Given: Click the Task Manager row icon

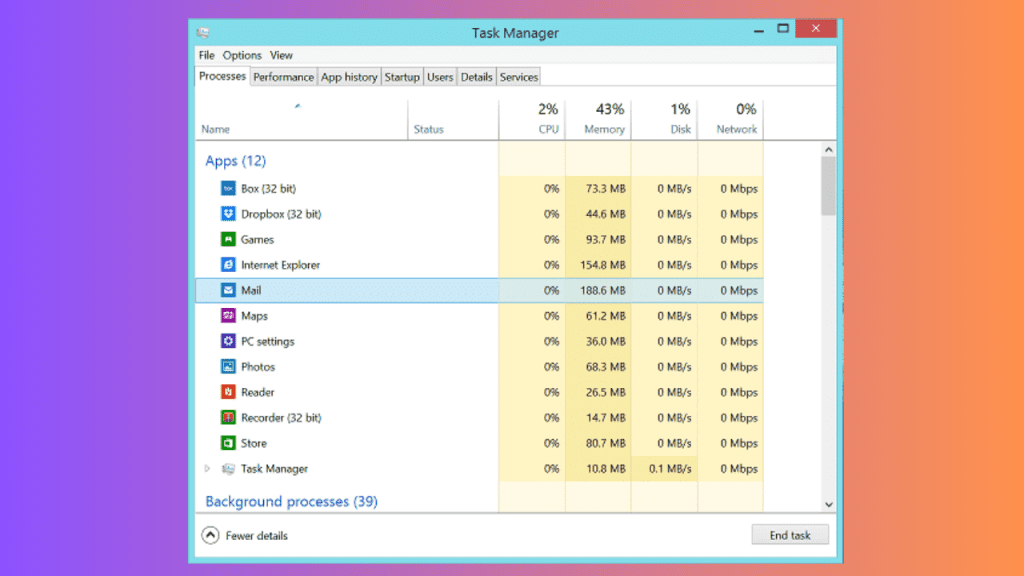Looking at the screenshot, I should pyautogui.click(x=228, y=469).
